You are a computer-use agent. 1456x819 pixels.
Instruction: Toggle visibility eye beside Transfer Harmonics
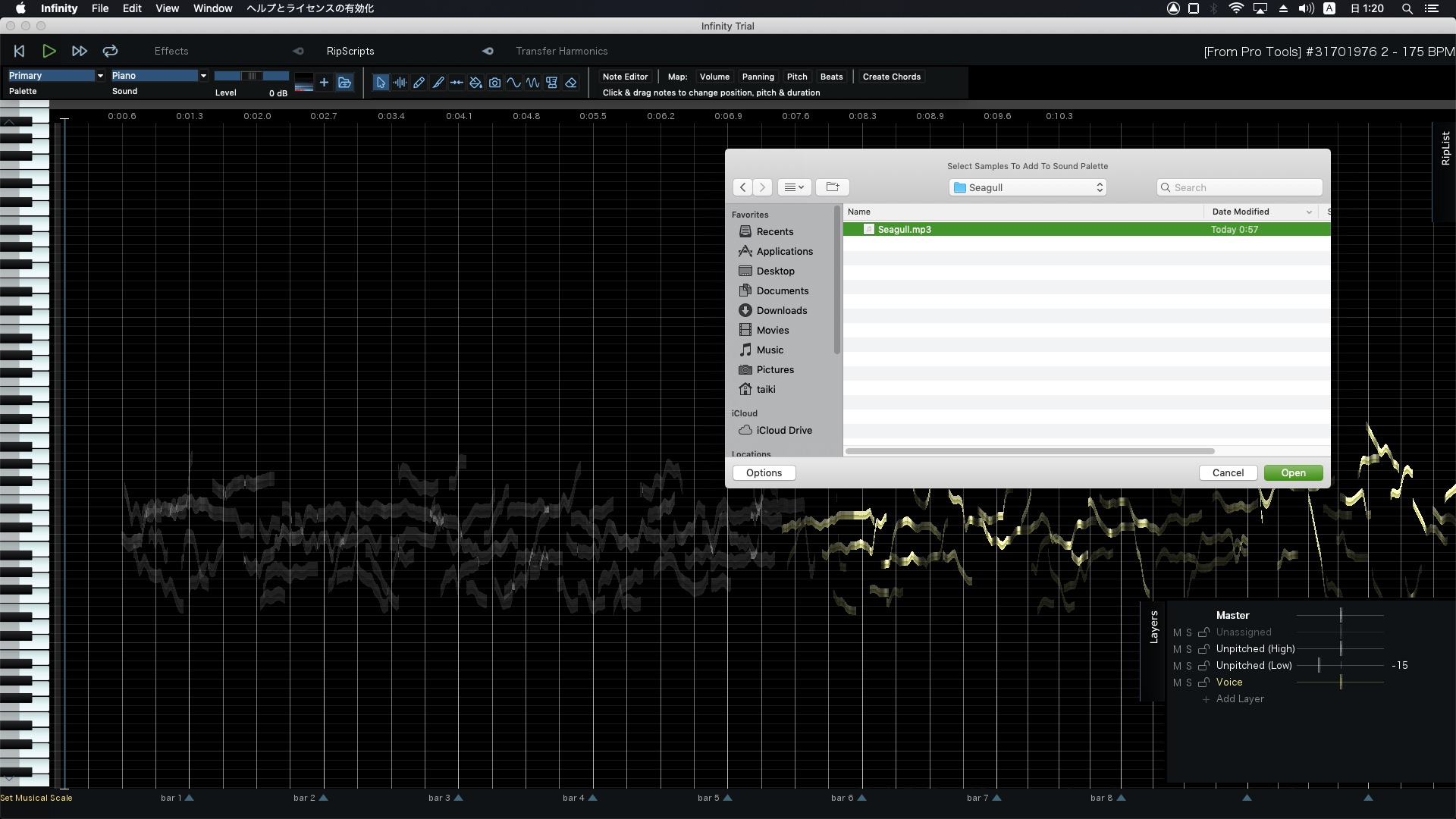click(x=488, y=52)
